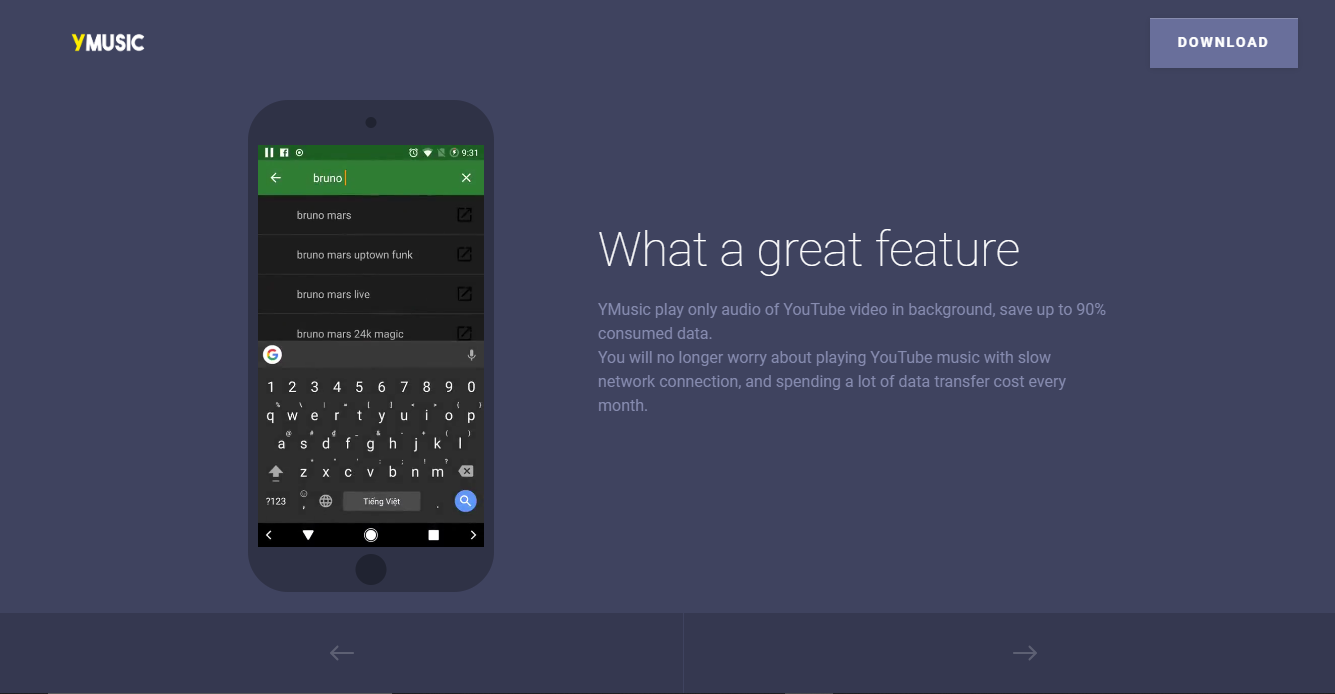Click fill-query arrow beside 'bruno mars'
The width and height of the screenshot is (1335, 694).
(464, 215)
